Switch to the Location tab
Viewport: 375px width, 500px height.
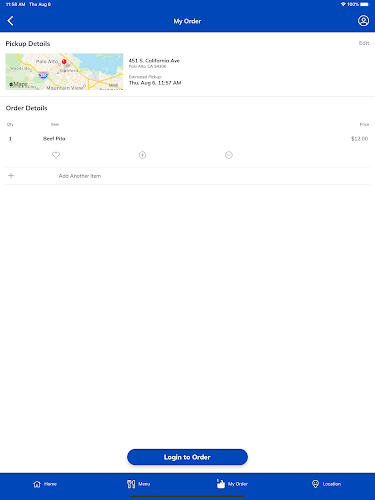pyautogui.click(x=326, y=484)
